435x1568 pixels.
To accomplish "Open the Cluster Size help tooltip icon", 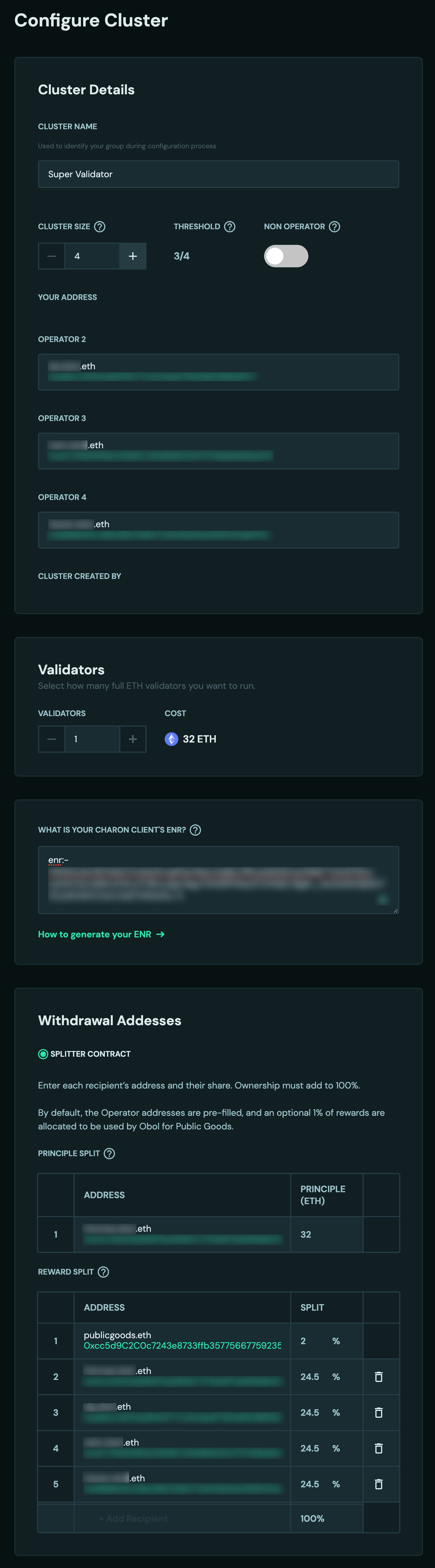I will point(100,226).
